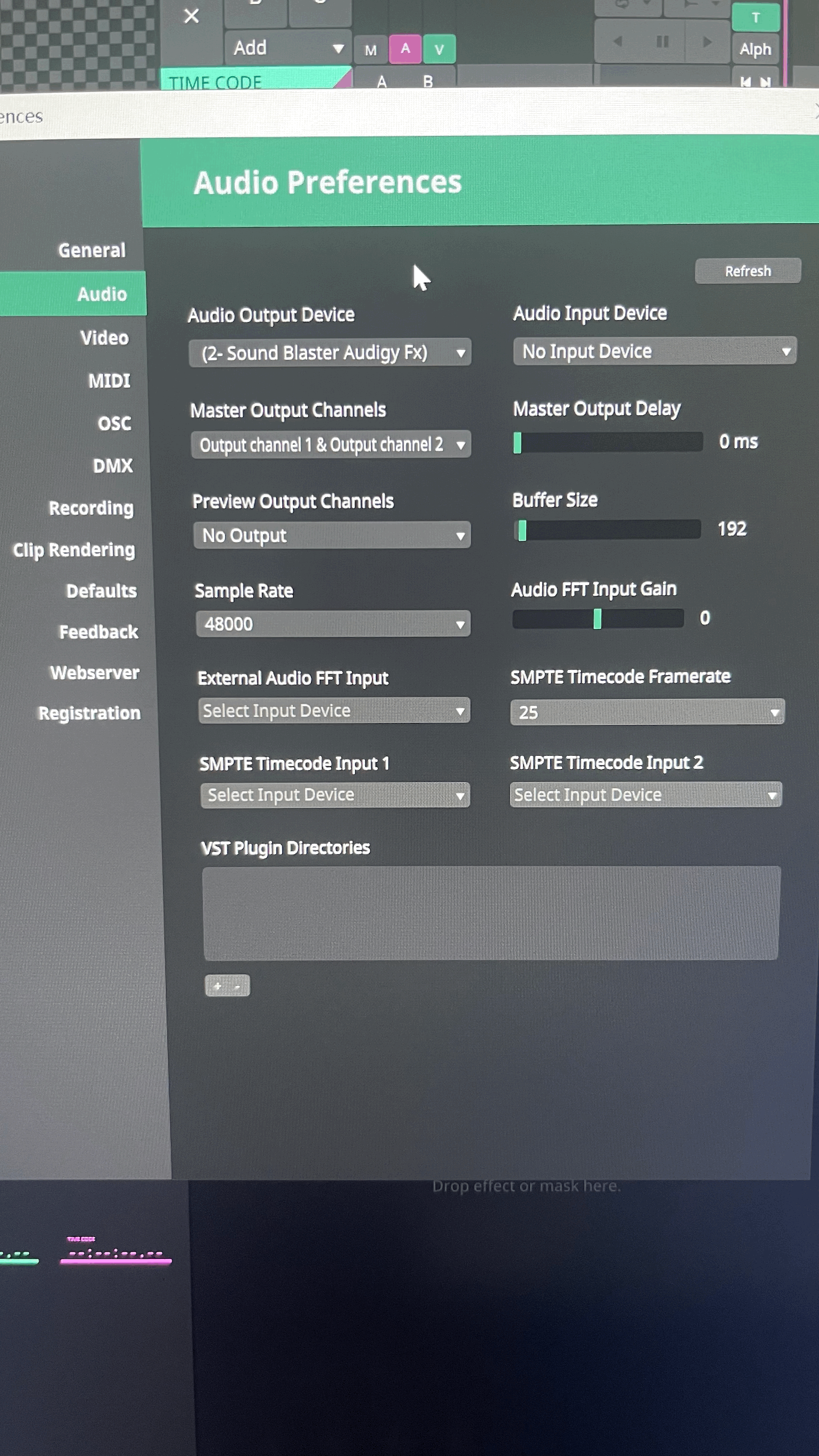Click the Refresh button

(747, 271)
